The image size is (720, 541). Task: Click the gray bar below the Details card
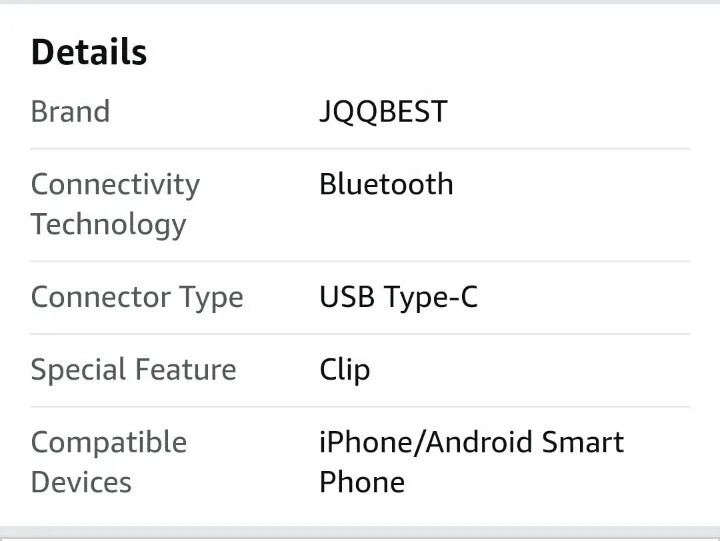360,532
